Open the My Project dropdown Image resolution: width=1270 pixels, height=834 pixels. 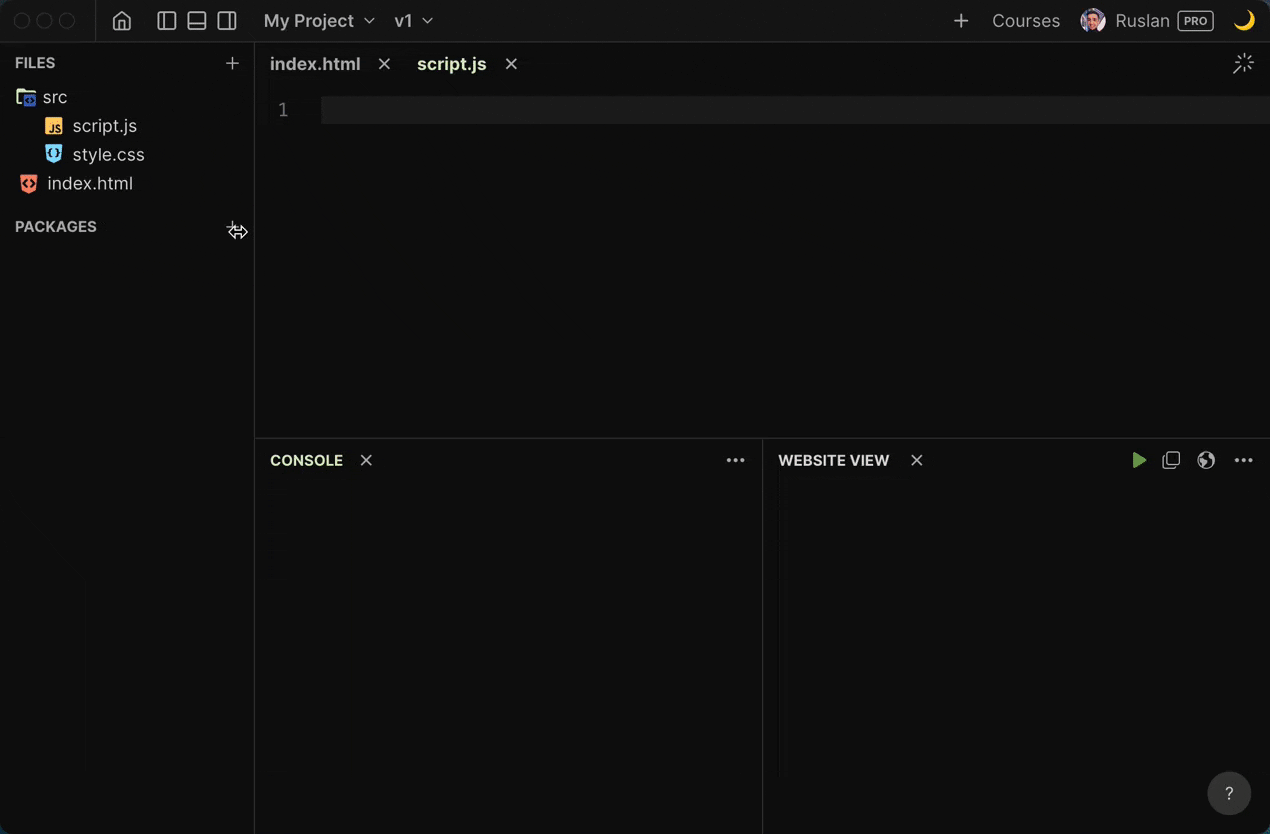click(x=319, y=21)
